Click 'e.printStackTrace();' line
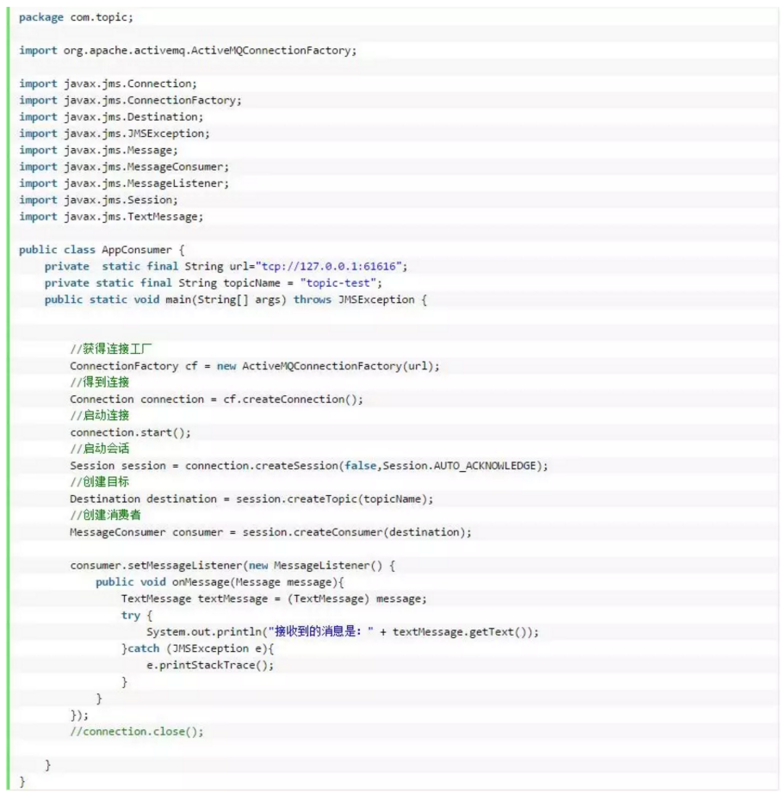This screenshot has height=800, width=781. coord(210,665)
